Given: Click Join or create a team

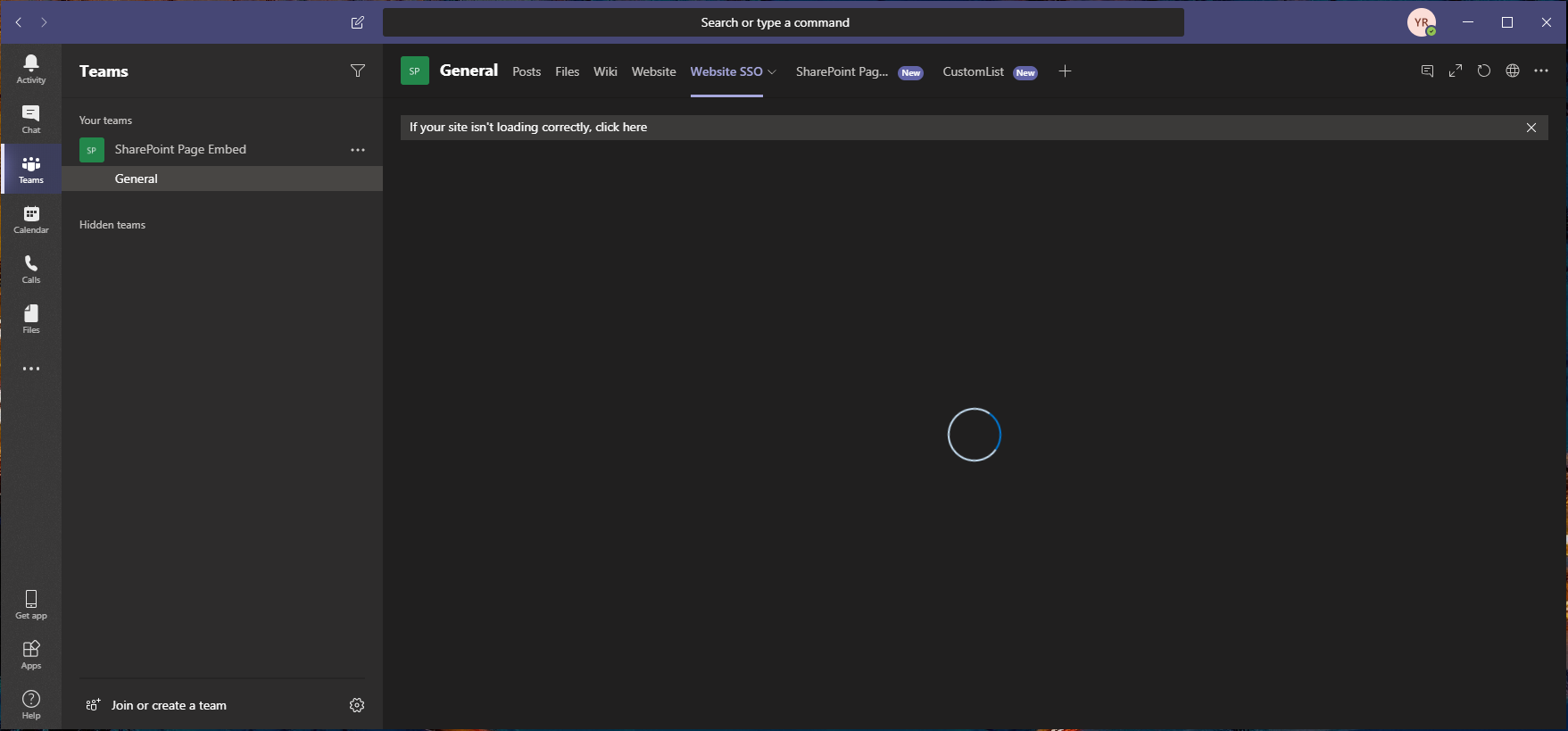Looking at the screenshot, I should point(169,705).
